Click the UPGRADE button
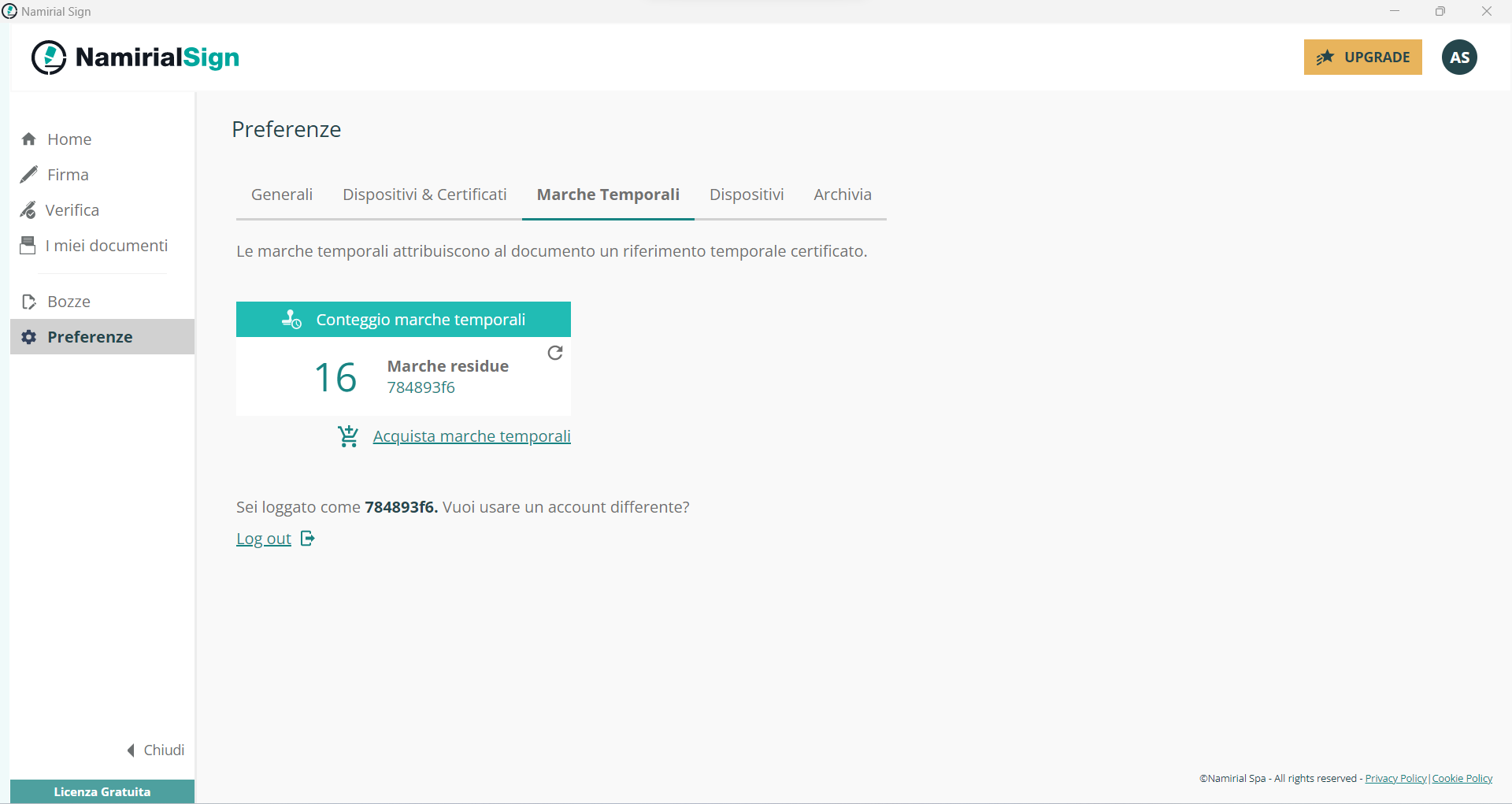 pyautogui.click(x=1363, y=57)
